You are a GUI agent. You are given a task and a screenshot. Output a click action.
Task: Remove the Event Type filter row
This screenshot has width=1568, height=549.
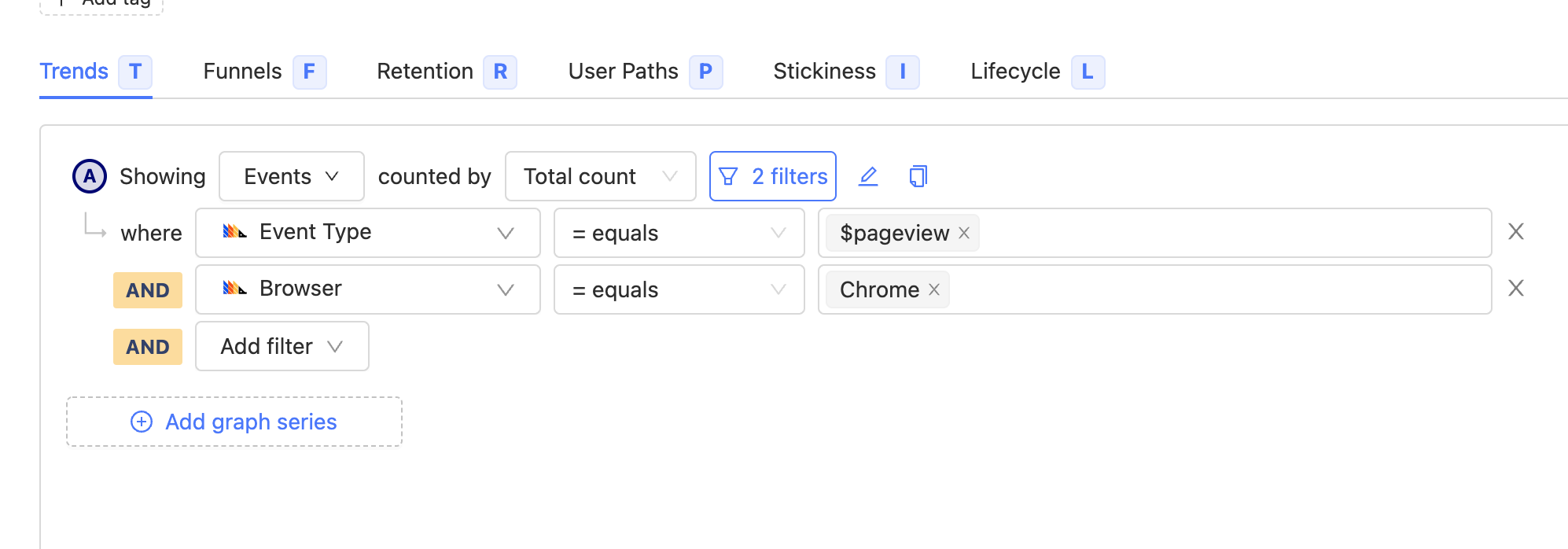point(1516,232)
